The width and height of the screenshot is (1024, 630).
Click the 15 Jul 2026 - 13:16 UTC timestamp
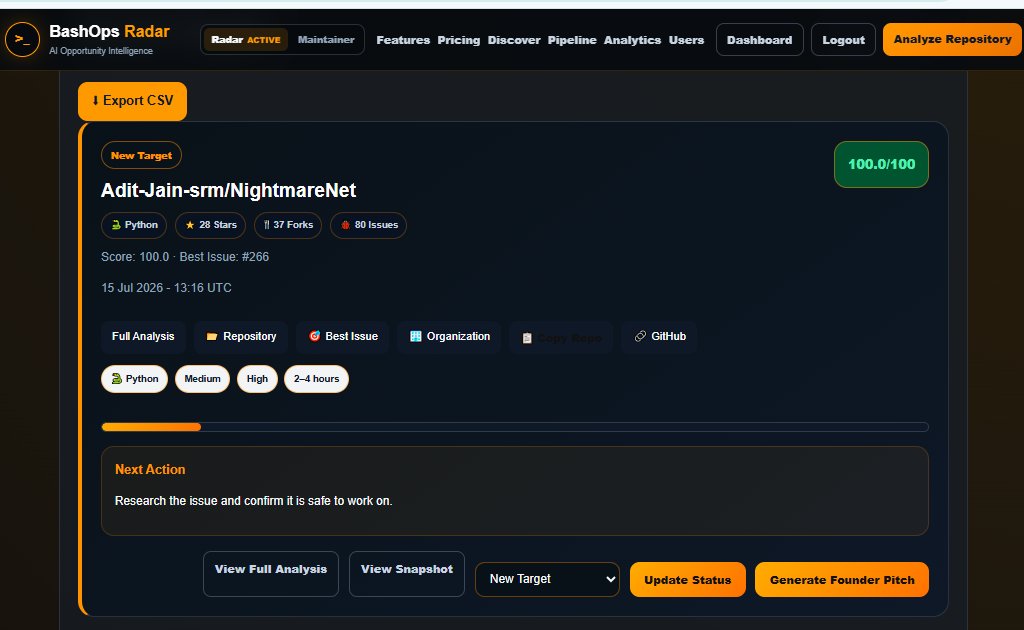pyautogui.click(x=166, y=288)
